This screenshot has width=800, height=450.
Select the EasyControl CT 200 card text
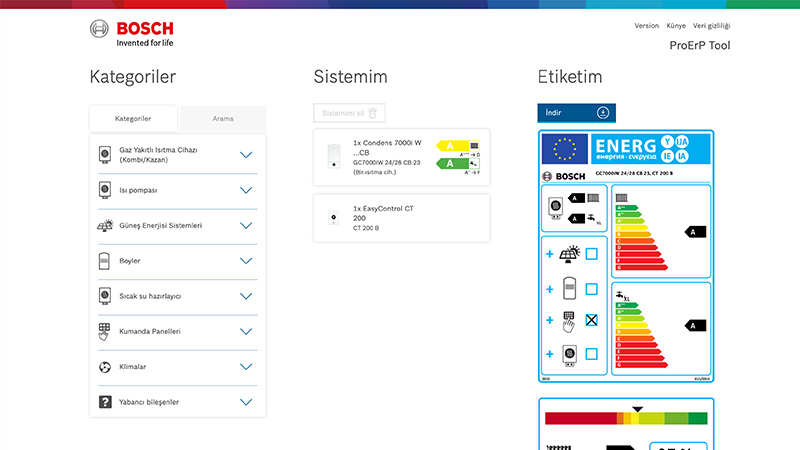(x=383, y=218)
